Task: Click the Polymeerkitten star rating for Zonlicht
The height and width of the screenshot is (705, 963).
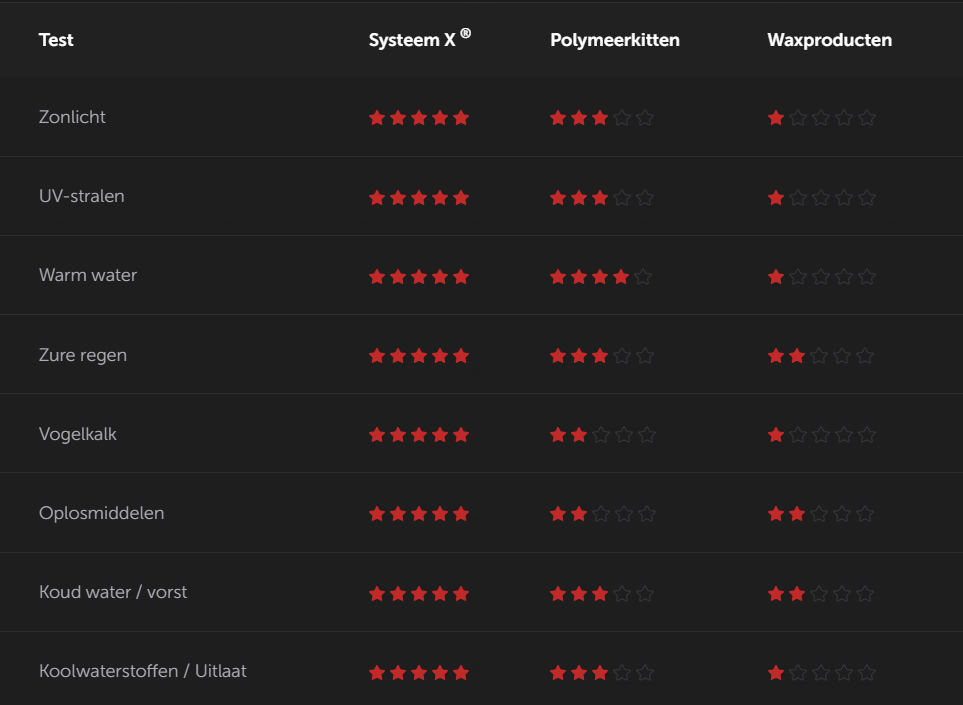Action: [600, 118]
